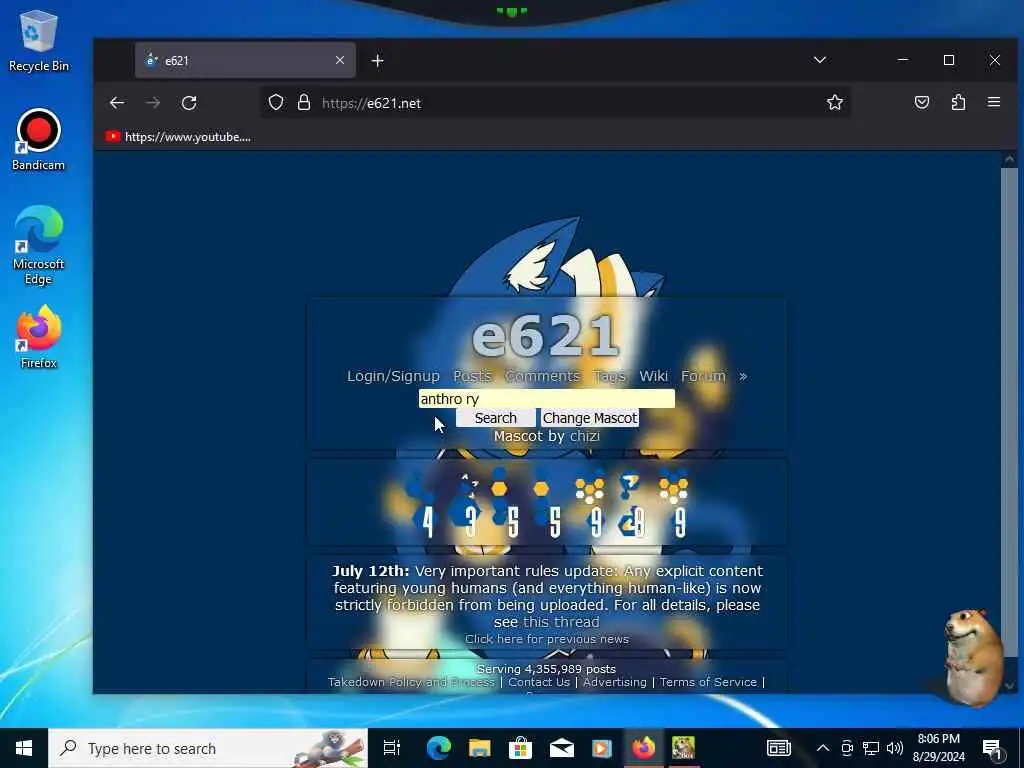Click the Firefox back arrow button
This screenshot has width=1024, height=768.
(x=117, y=103)
